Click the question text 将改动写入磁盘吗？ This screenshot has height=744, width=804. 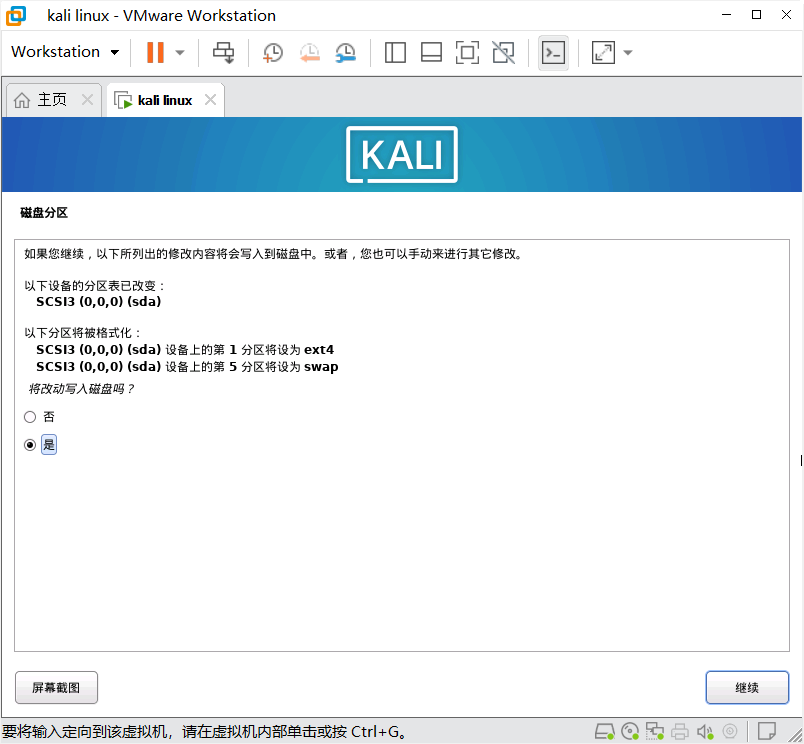(82, 389)
